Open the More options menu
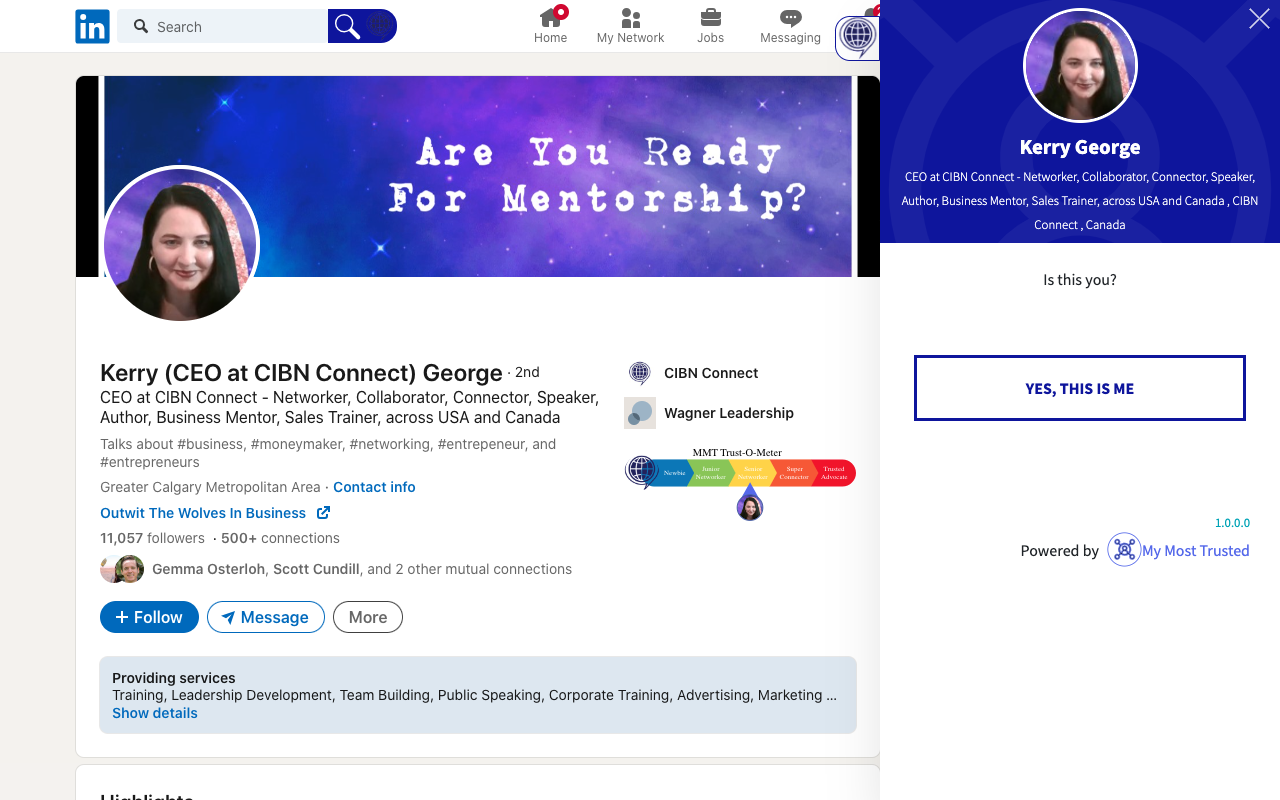Viewport: 1280px width, 800px height. (x=367, y=617)
